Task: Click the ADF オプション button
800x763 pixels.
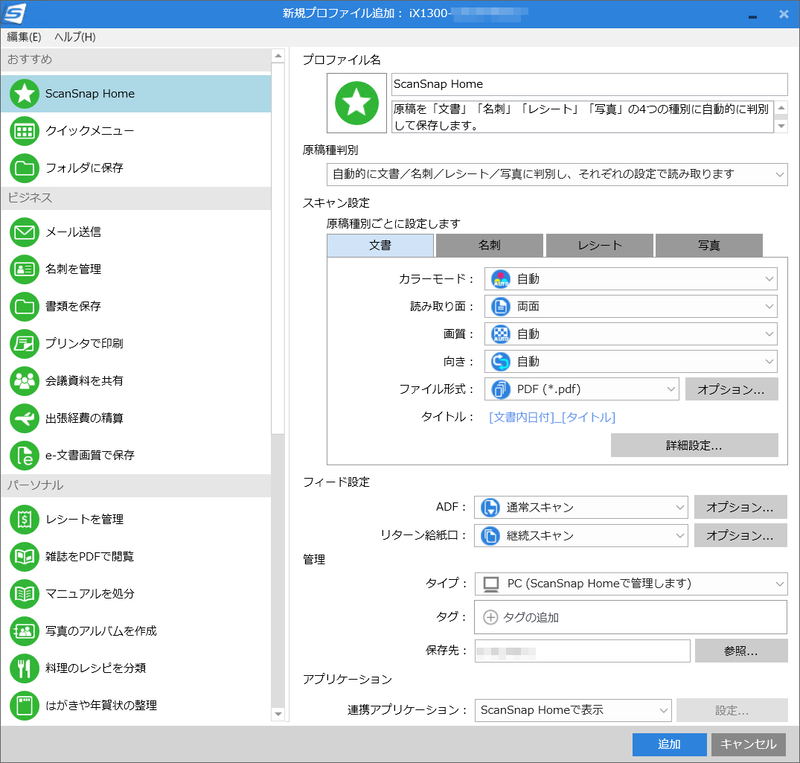Action: (740, 507)
